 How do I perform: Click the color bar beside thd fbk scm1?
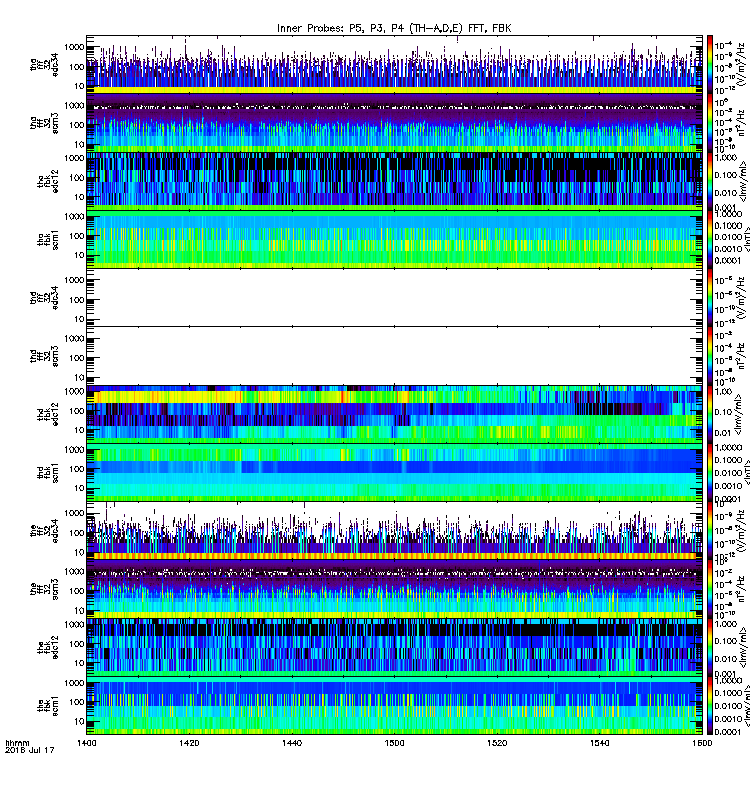click(710, 472)
